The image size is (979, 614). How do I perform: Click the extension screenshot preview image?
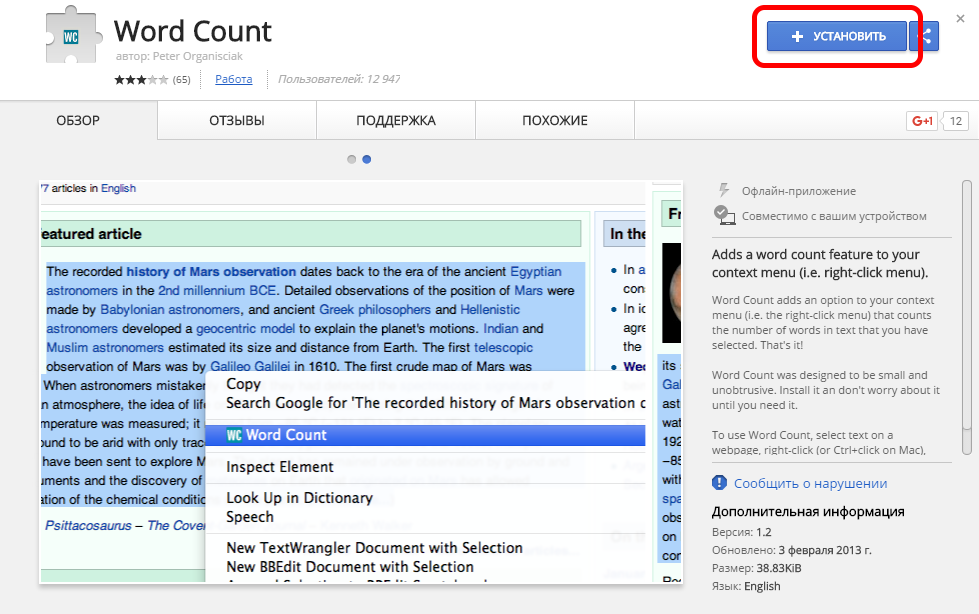click(x=361, y=382)
